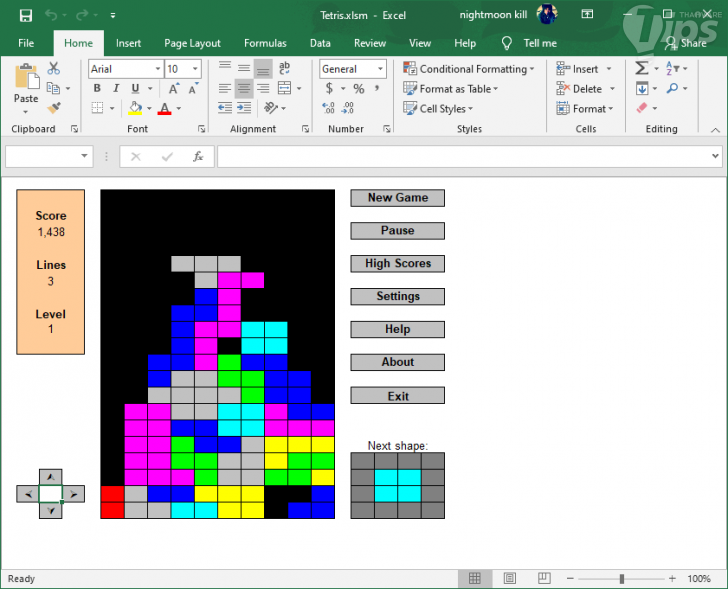Increase font size with large A
The height and width of the screenshot is (589, 728).
(174, 88)
